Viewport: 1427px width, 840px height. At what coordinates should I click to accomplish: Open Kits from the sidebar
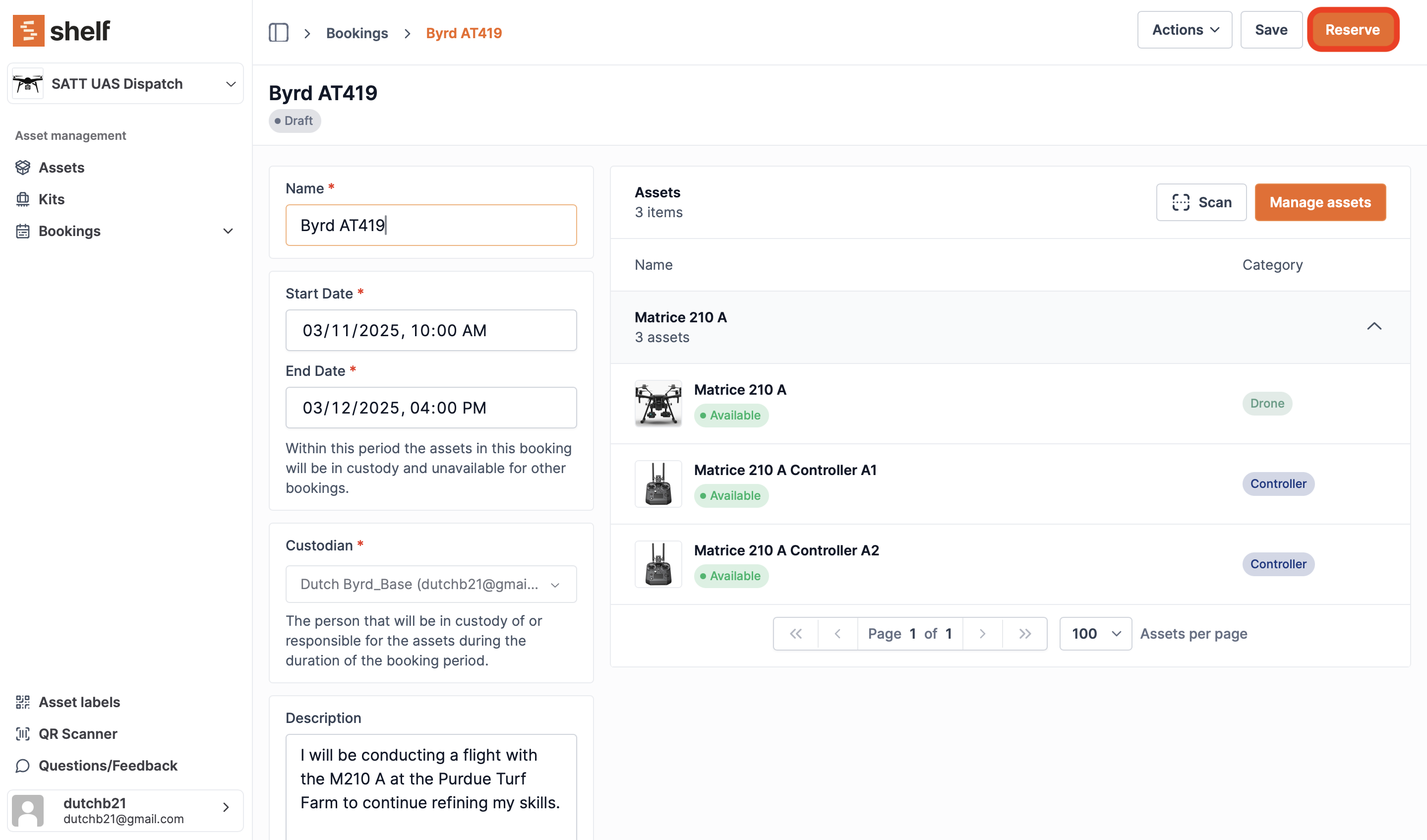[x=52, y=199]
